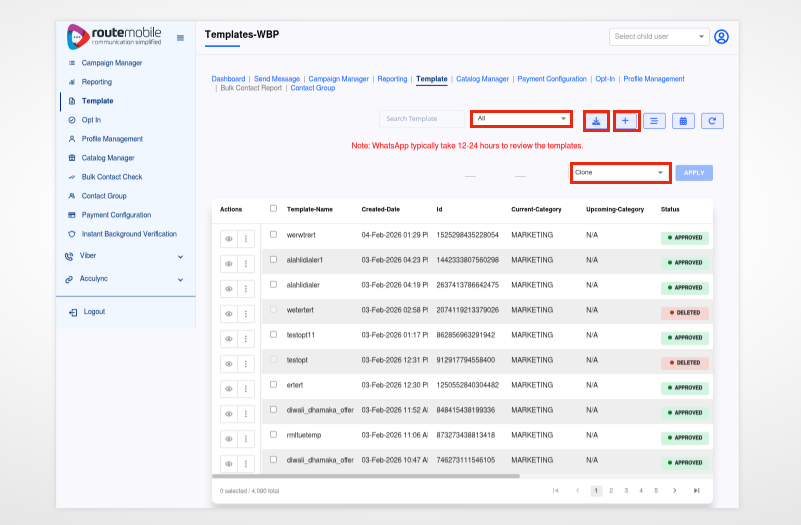The height and width of the screenshot is (525, 801).
Task: Click the Viber phone icon
Action: [69, 256]
